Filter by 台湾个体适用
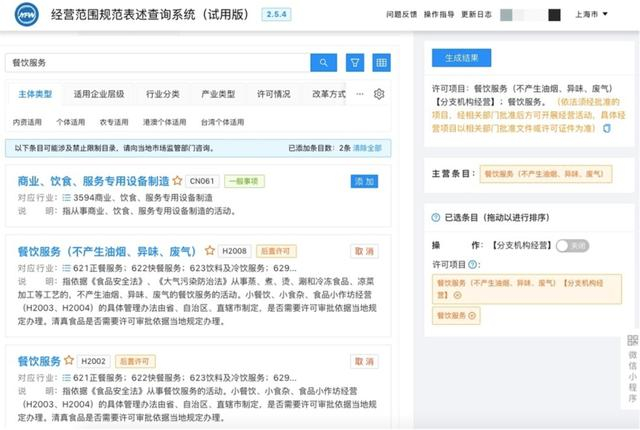 tap(222, 122)
